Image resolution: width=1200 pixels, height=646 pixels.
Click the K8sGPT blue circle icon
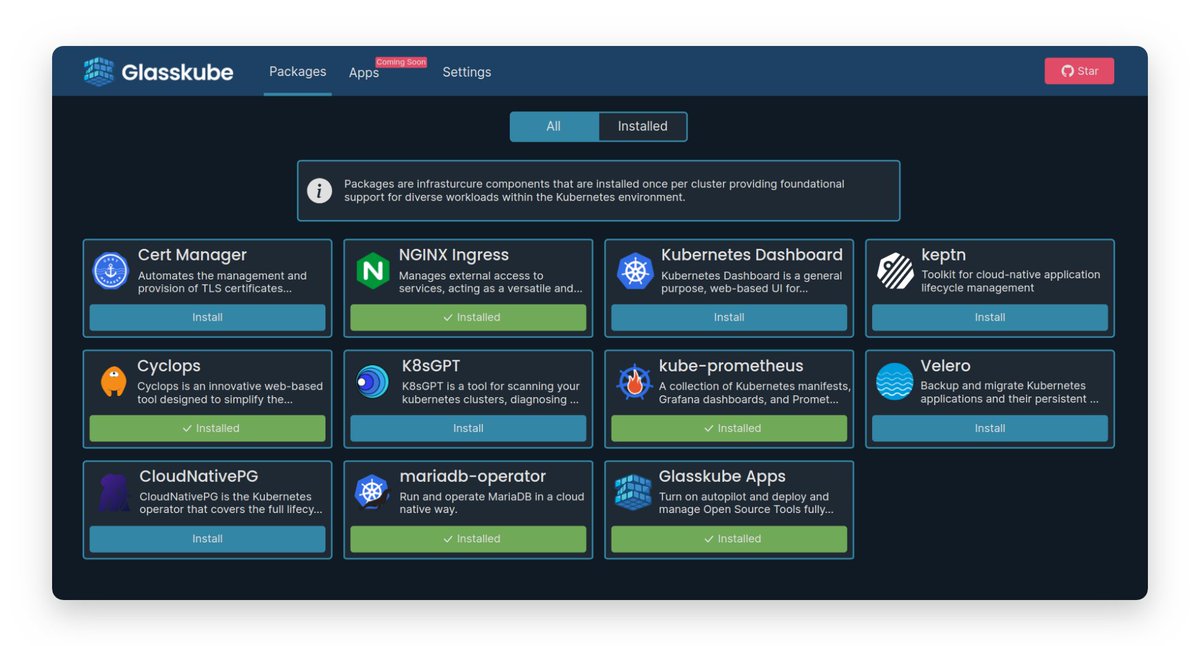pos(372,381)
